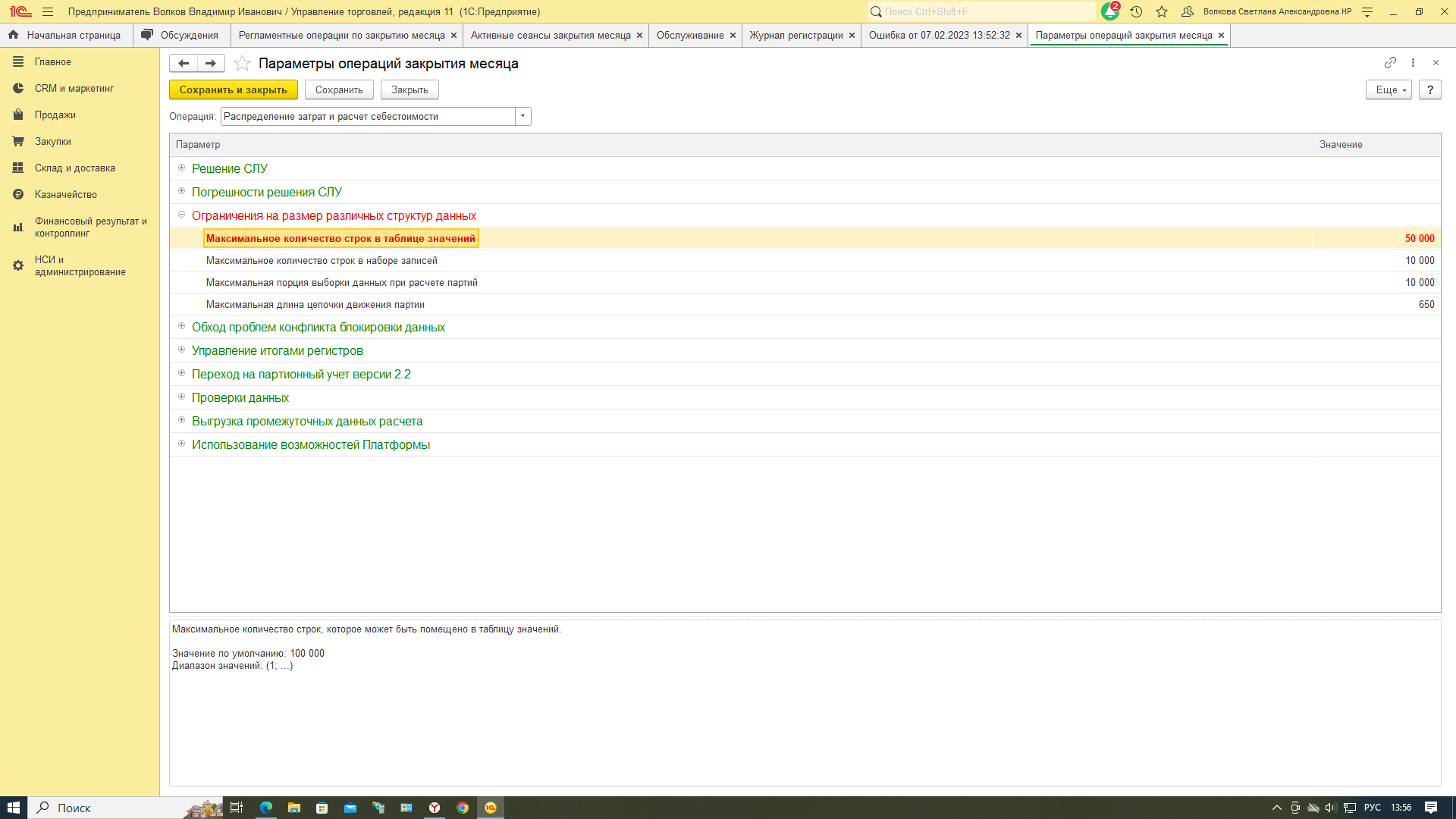Open the Казначейство section

(65, 194)
